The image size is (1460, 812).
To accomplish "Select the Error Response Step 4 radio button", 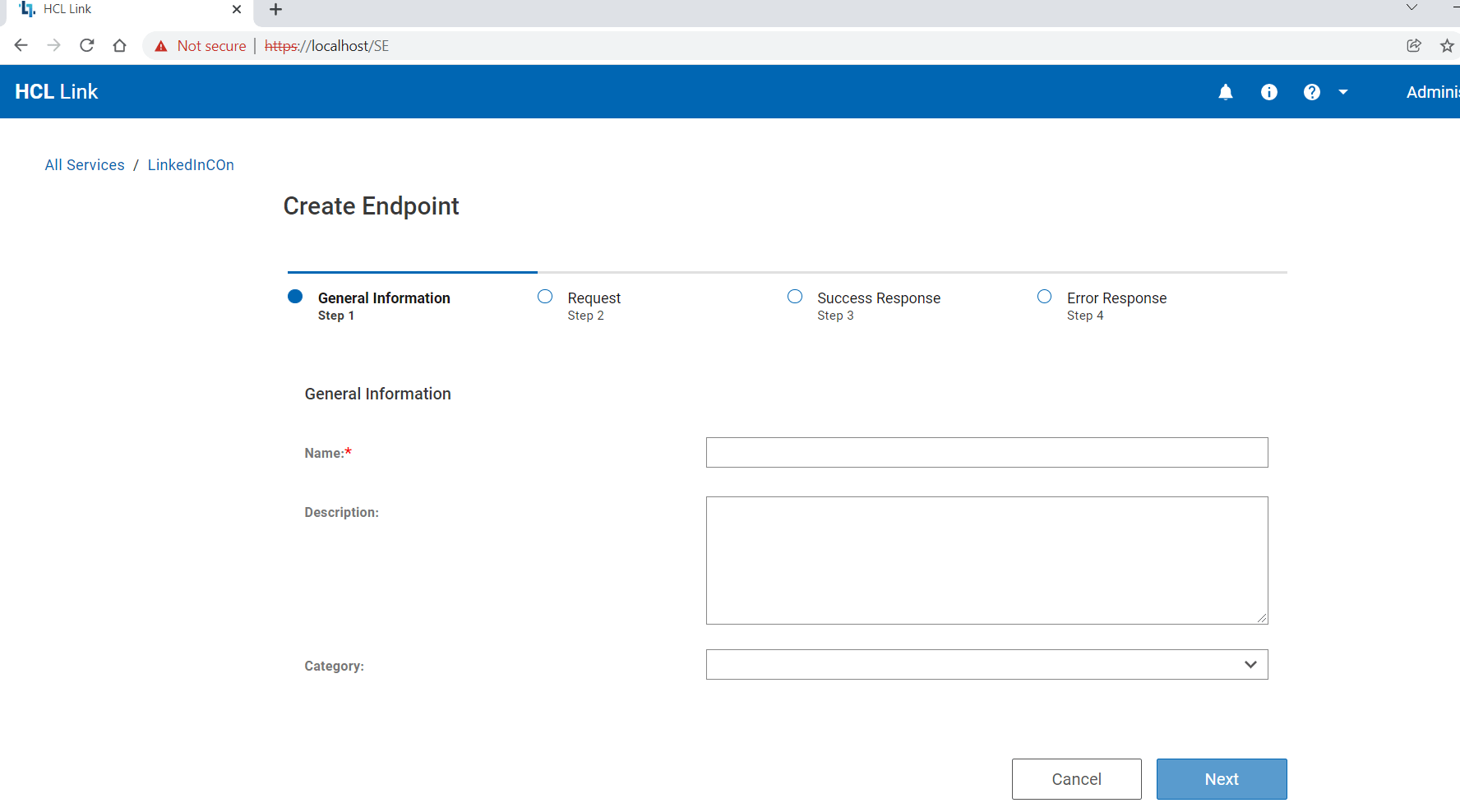I will [x=1044, y=296].
